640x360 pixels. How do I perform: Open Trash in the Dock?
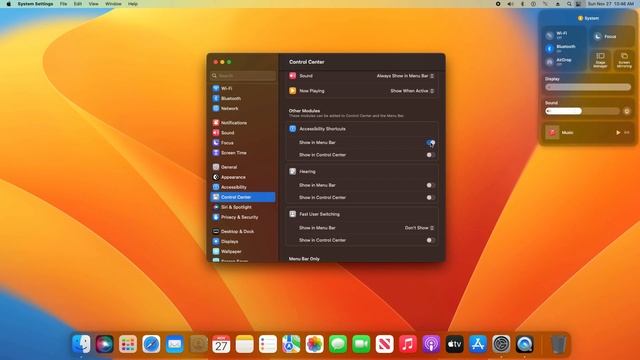[558, 344]
